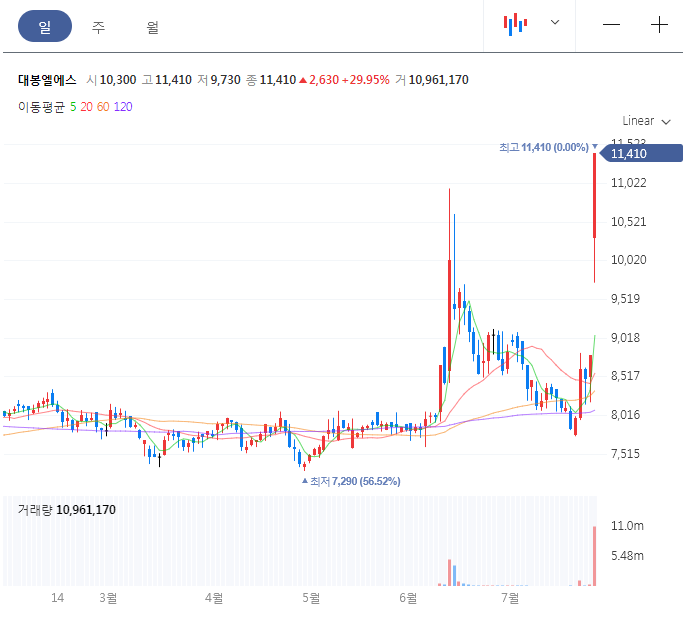This screenshot has width=688, height=630.
Task: Switch to monthly 월 chart tab
Action: click(152, 27)
